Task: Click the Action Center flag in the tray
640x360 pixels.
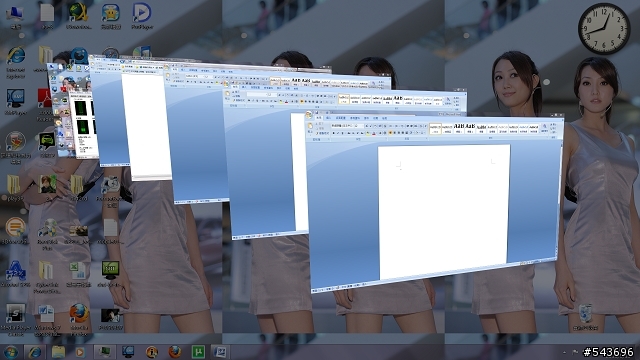Action: [576, 352]
